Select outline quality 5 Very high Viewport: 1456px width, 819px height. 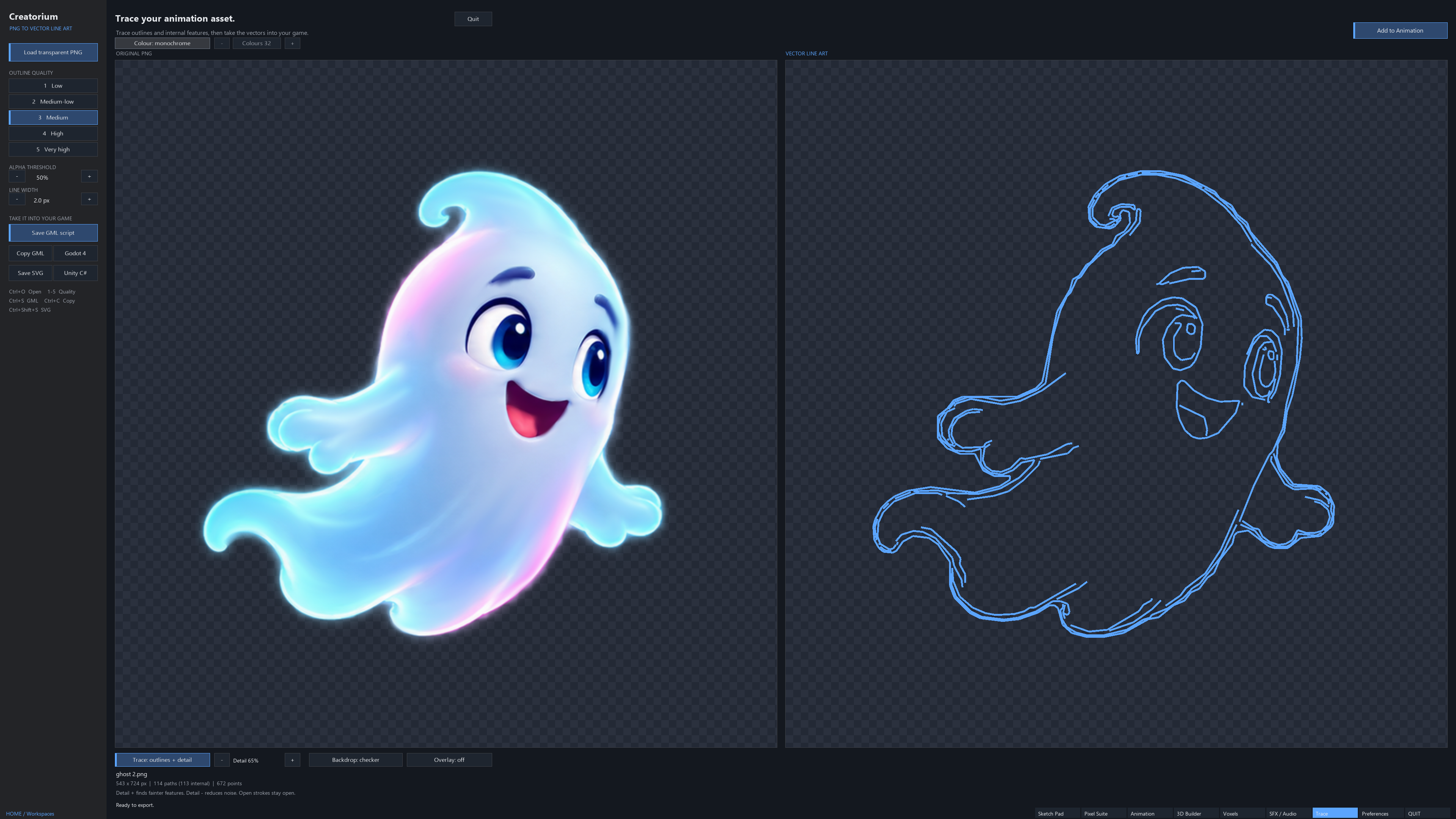point(53,149)
